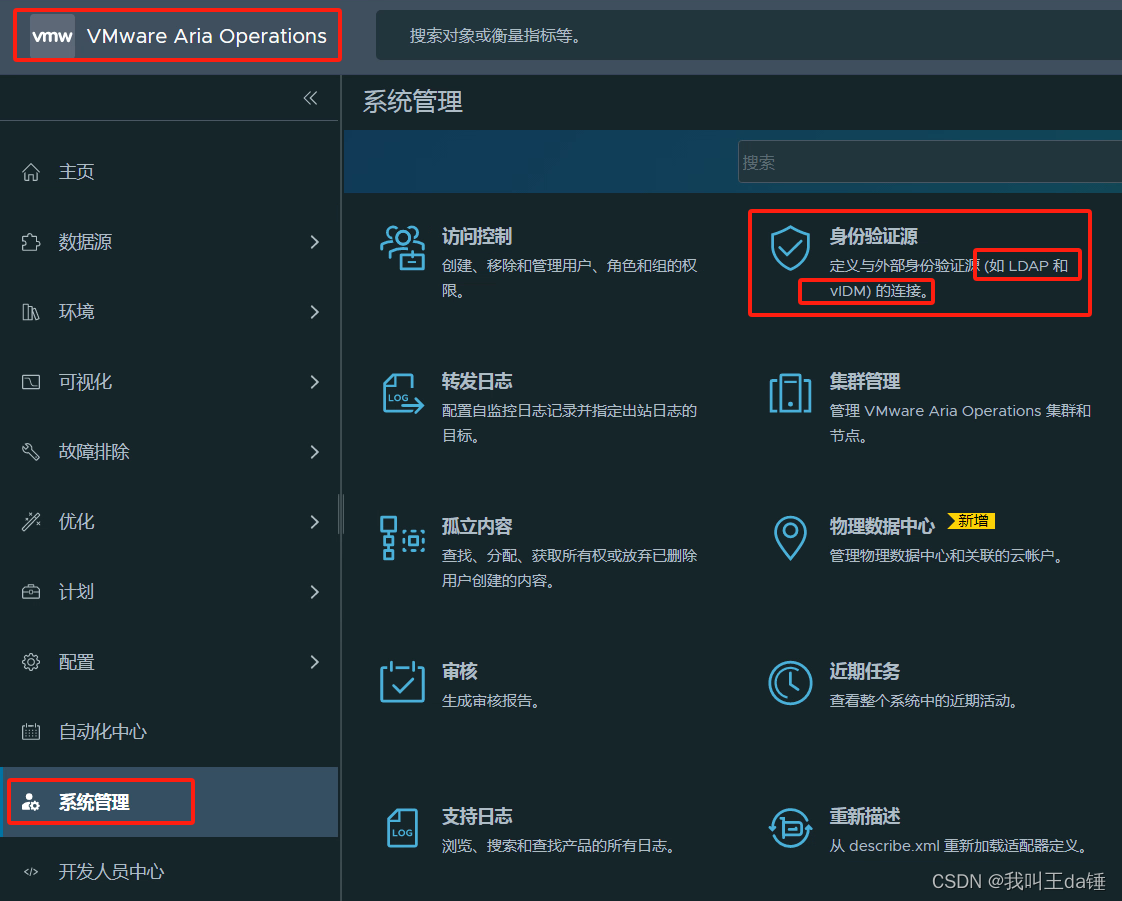The image size is (1122, 901).
Task: Click the shield check icon for 身份验证源
Action: tap(790, 248)
